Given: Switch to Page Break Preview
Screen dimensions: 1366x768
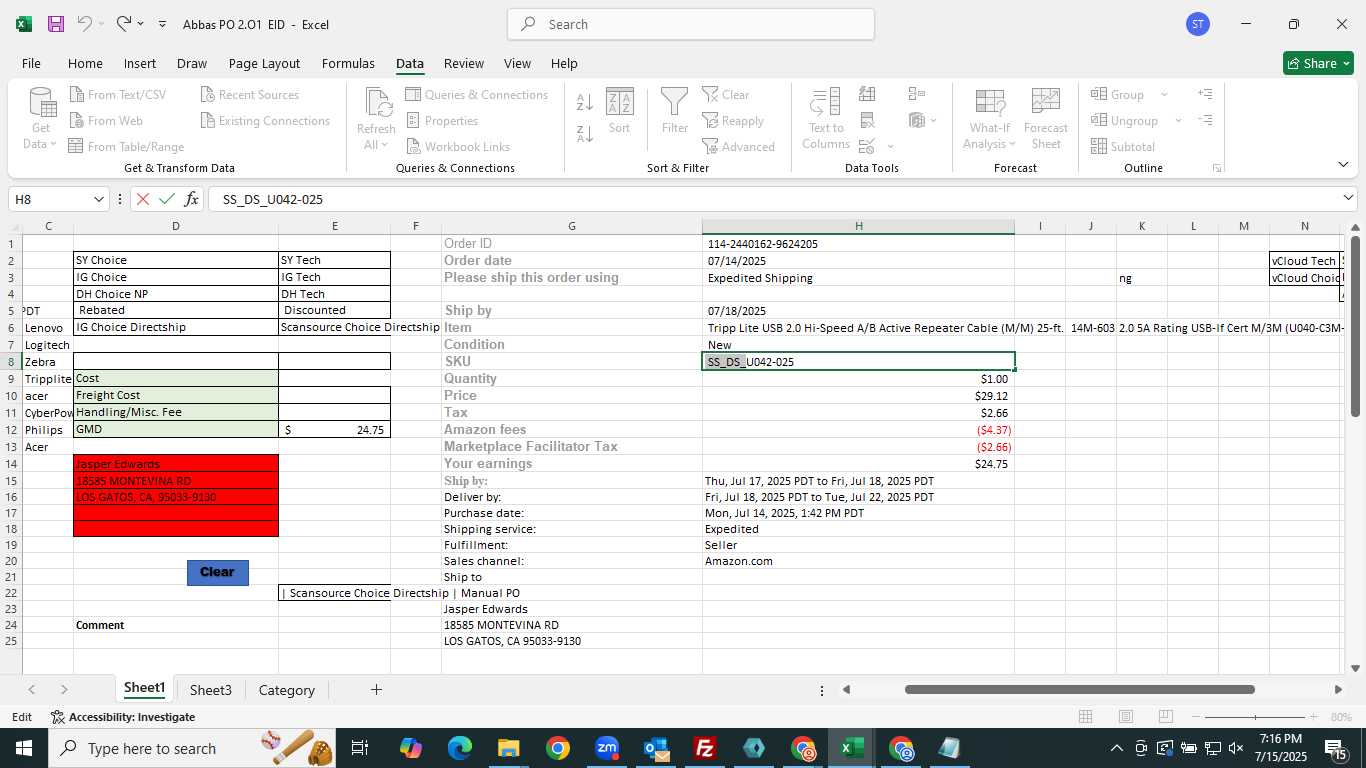Looking at the screenshot, I should 1165,717.
